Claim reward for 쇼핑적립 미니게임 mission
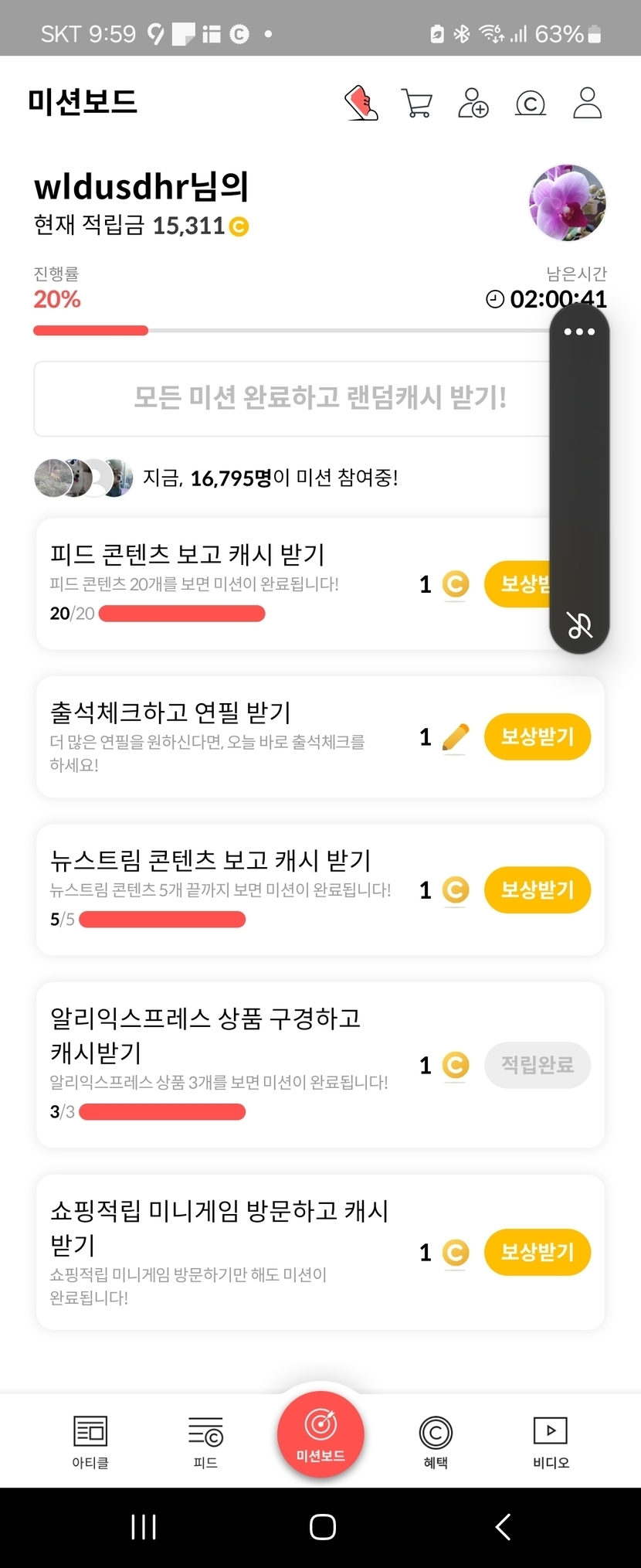This screenshot has width=641, height=1568. [538, 1252]
